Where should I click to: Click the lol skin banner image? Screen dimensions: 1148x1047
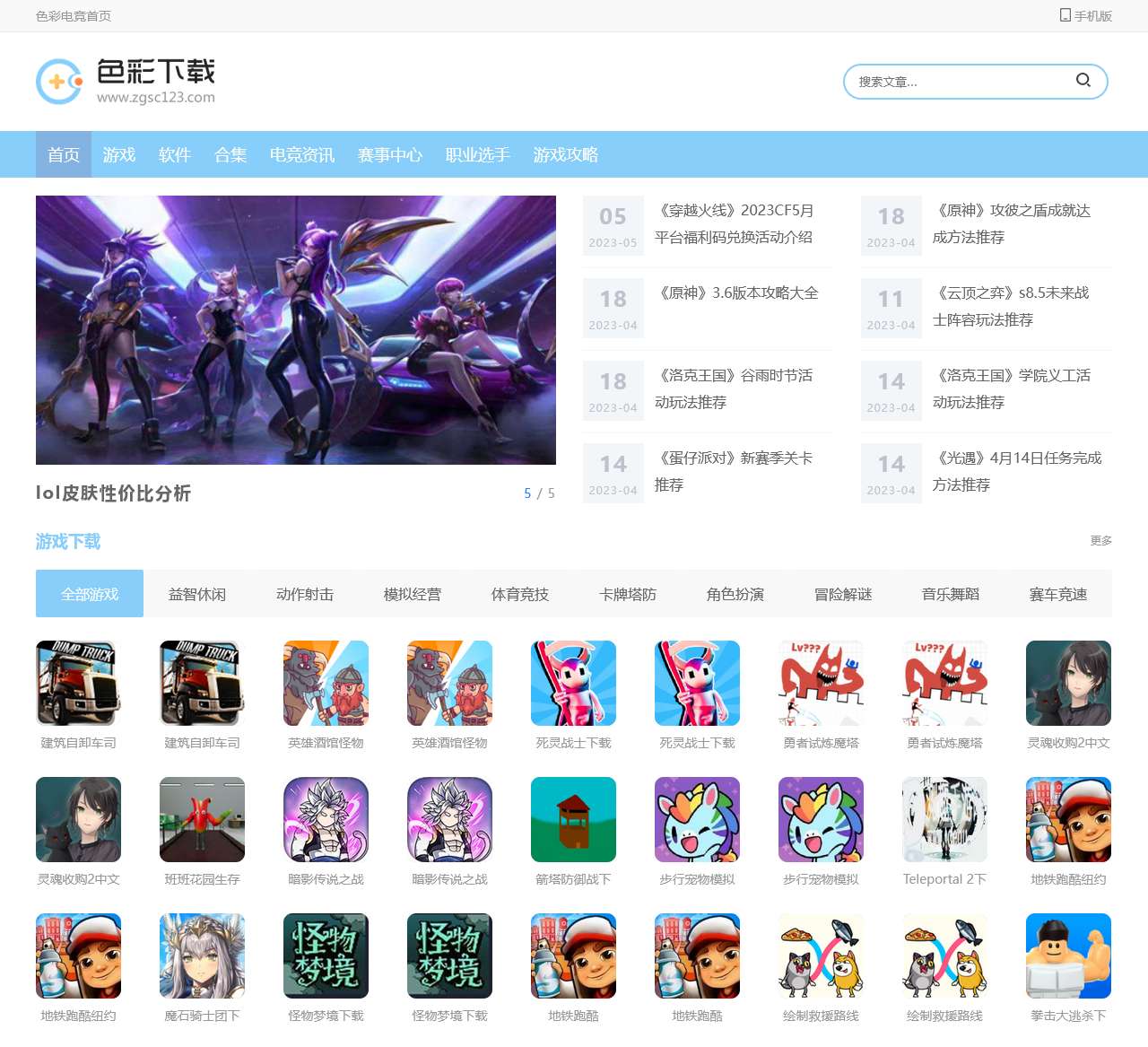coord(296,329)
